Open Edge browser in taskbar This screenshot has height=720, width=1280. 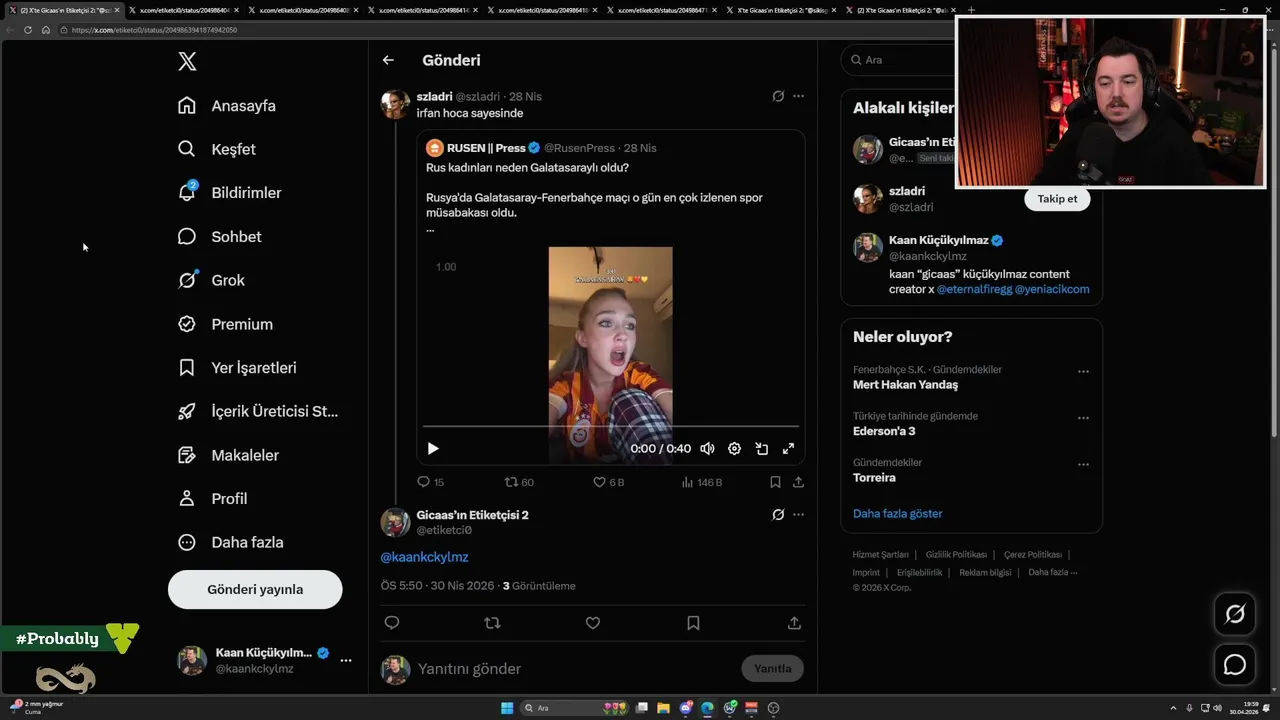[x=708, y=708]
